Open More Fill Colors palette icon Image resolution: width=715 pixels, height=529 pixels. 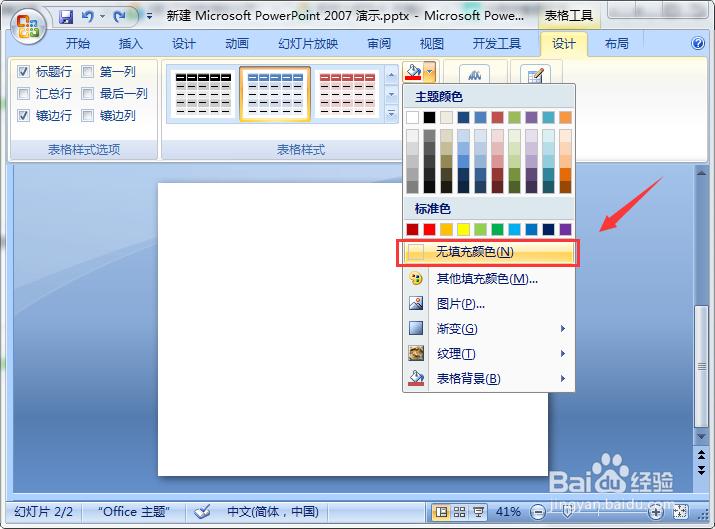tap(416, 278)
